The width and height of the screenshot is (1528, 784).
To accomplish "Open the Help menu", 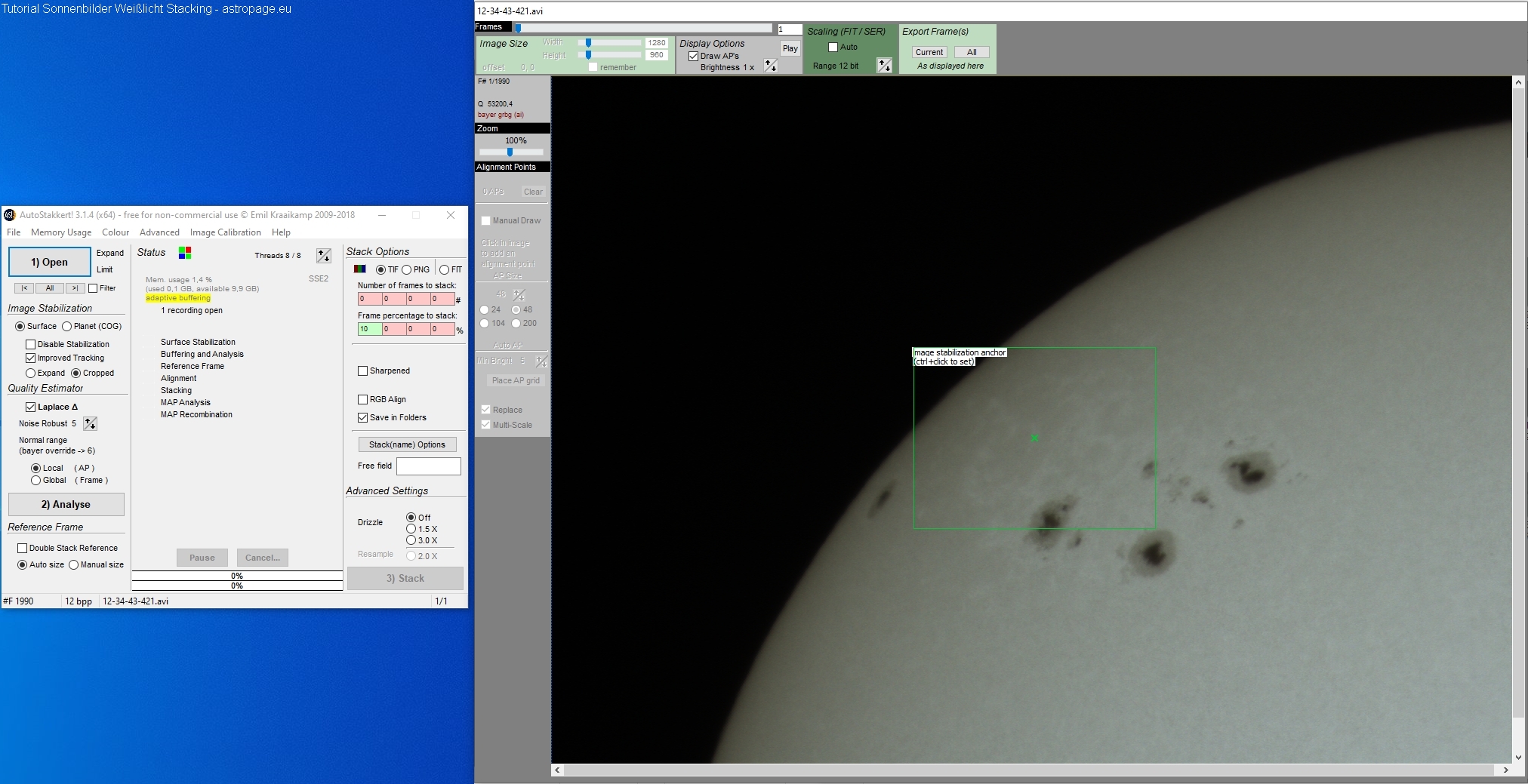I will pos(281,232).
